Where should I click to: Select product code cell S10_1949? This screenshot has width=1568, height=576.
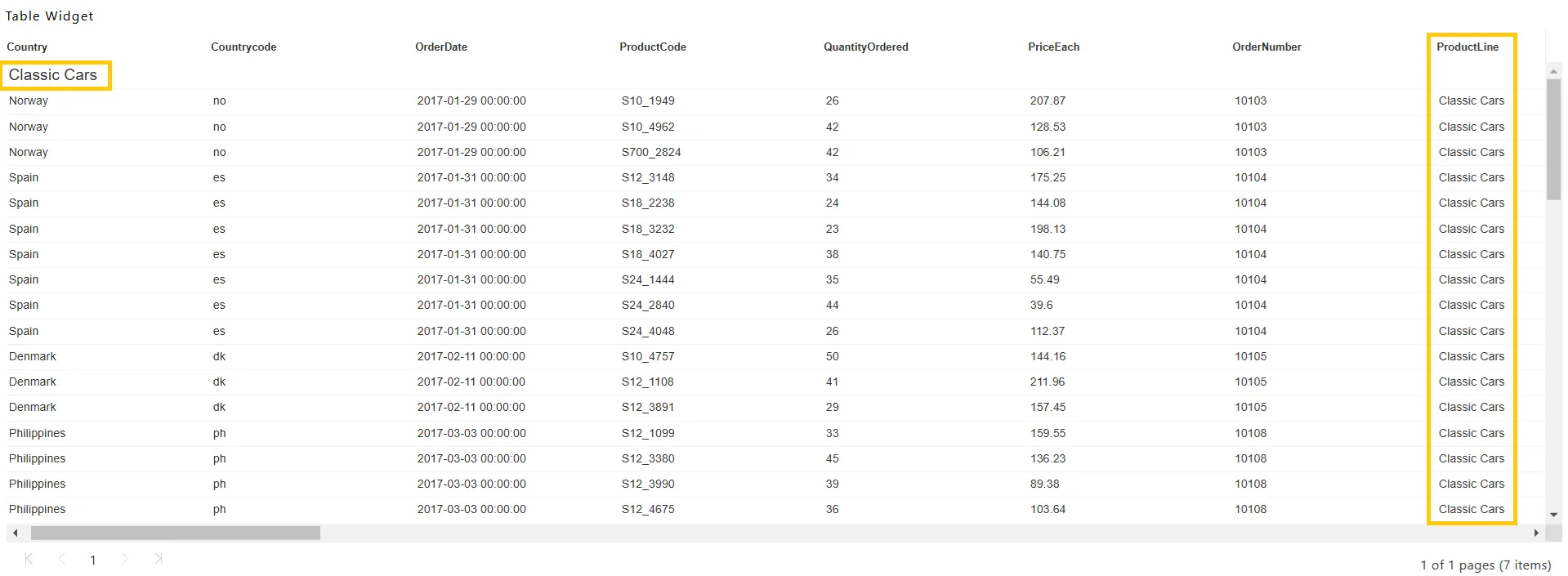pyautogui.click(x=648, y=100)
